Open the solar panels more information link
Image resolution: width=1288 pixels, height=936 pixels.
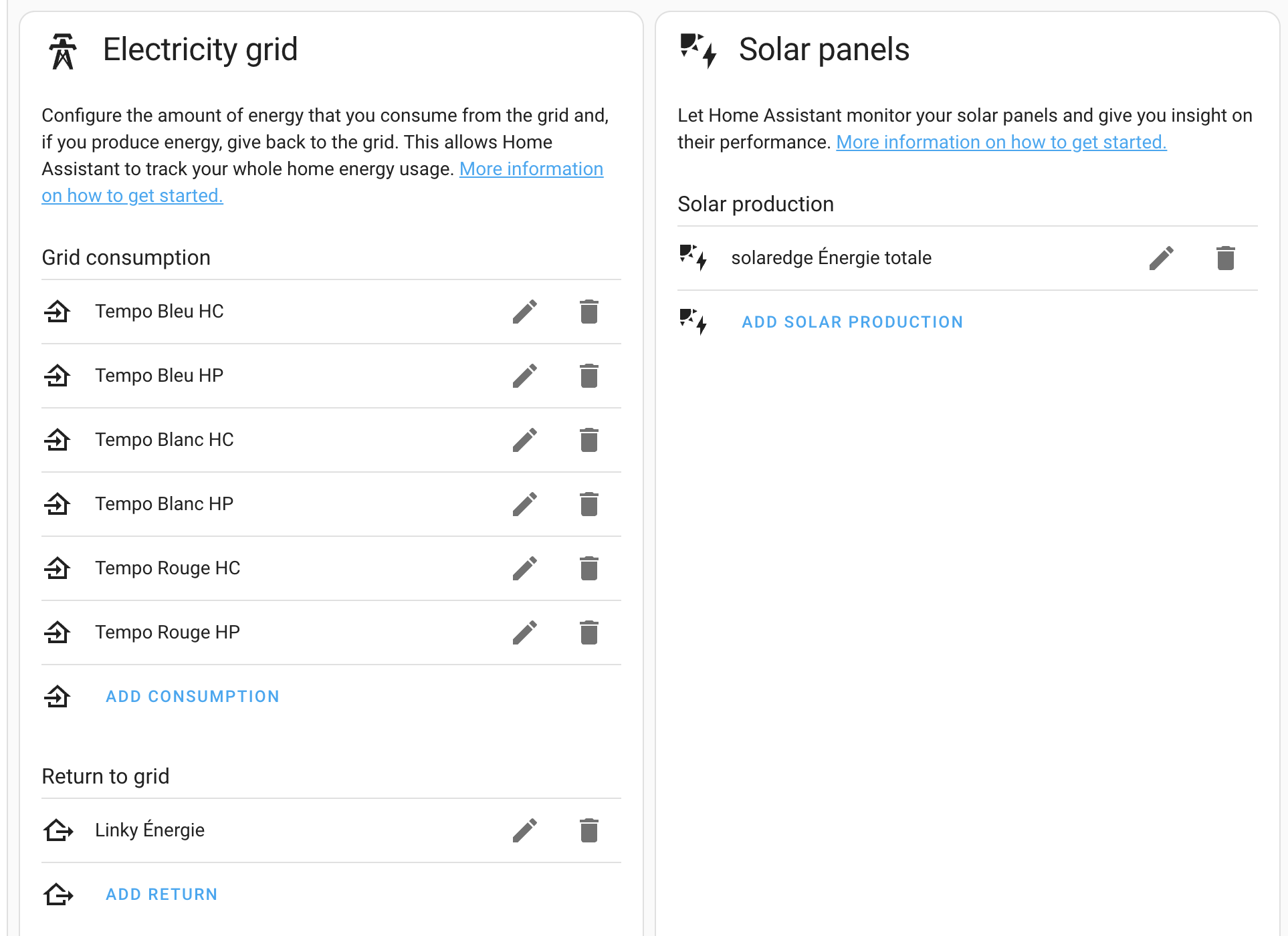[1001, 142]
